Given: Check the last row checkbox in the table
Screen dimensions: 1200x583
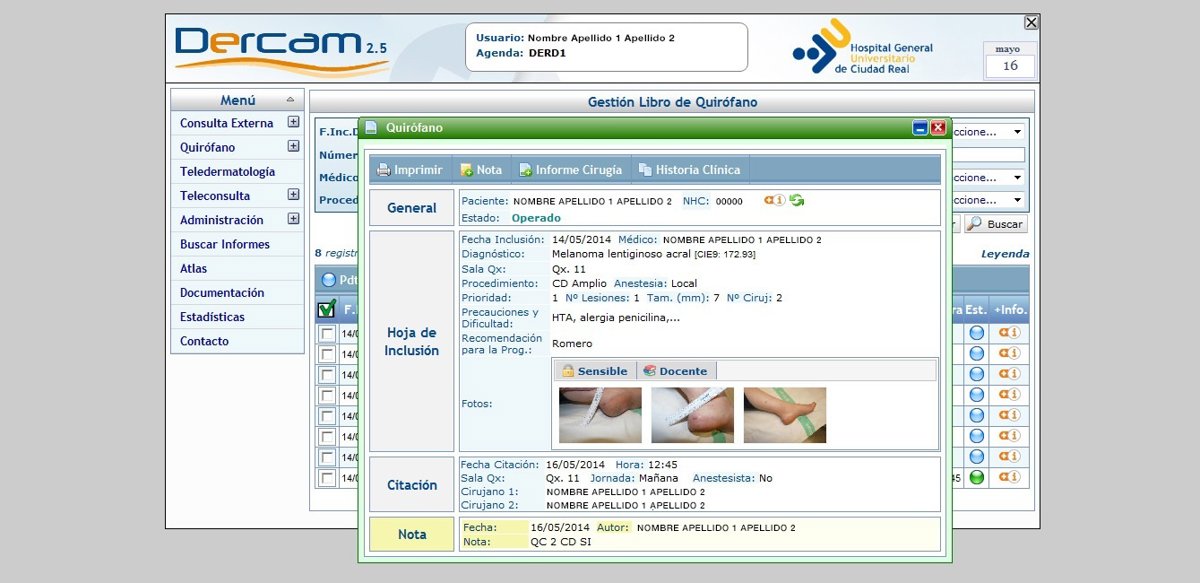Looking at the screenshot, I should 327,478.
